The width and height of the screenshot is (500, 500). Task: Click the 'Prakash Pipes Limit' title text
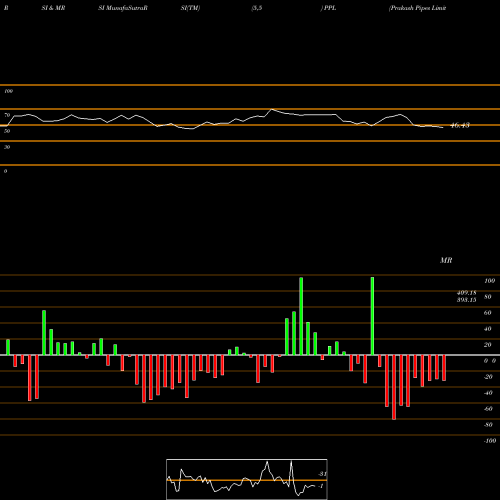[x=417, y=8]
